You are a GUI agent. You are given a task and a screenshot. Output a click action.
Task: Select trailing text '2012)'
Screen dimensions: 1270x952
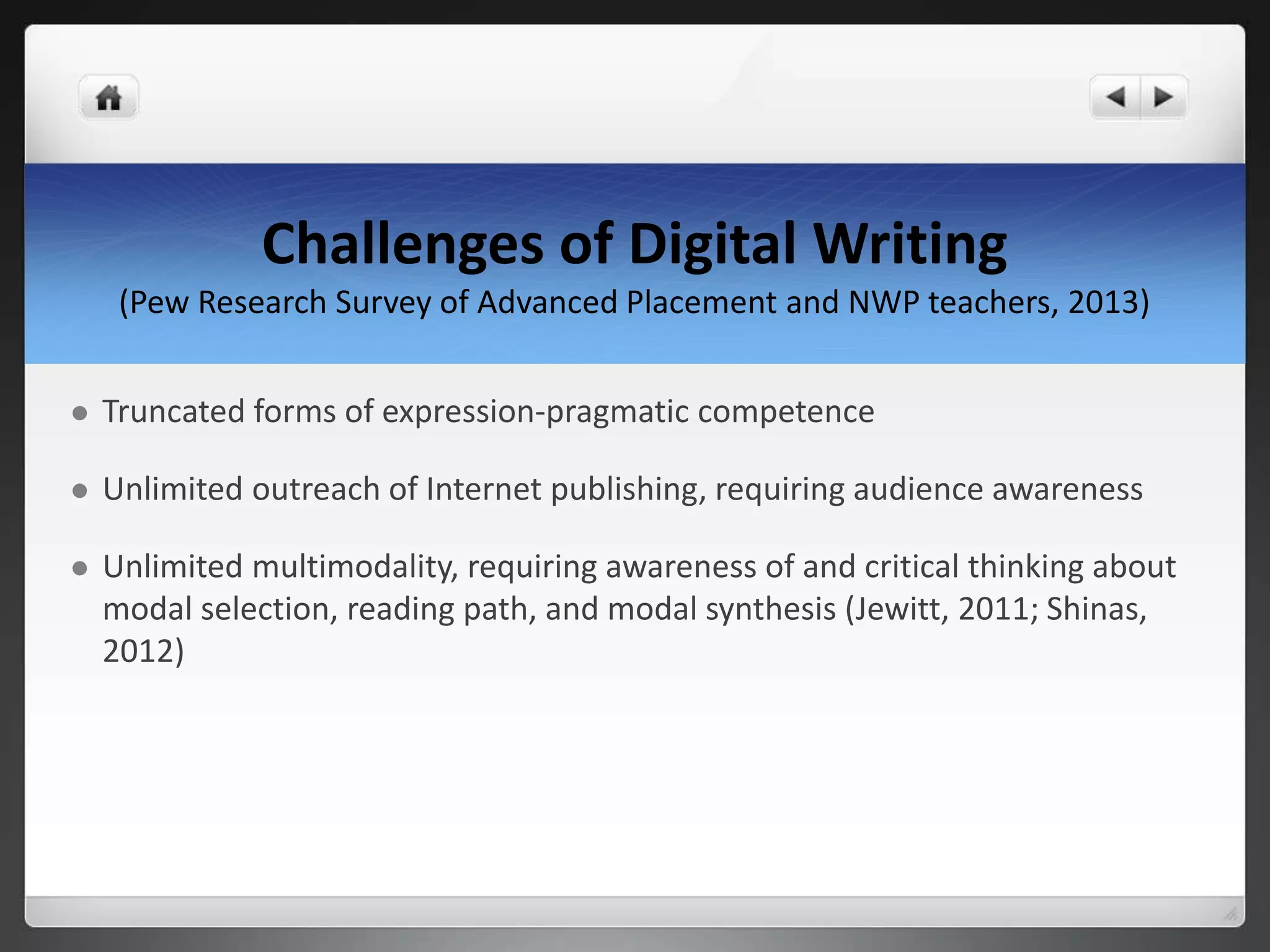(143, 651)
